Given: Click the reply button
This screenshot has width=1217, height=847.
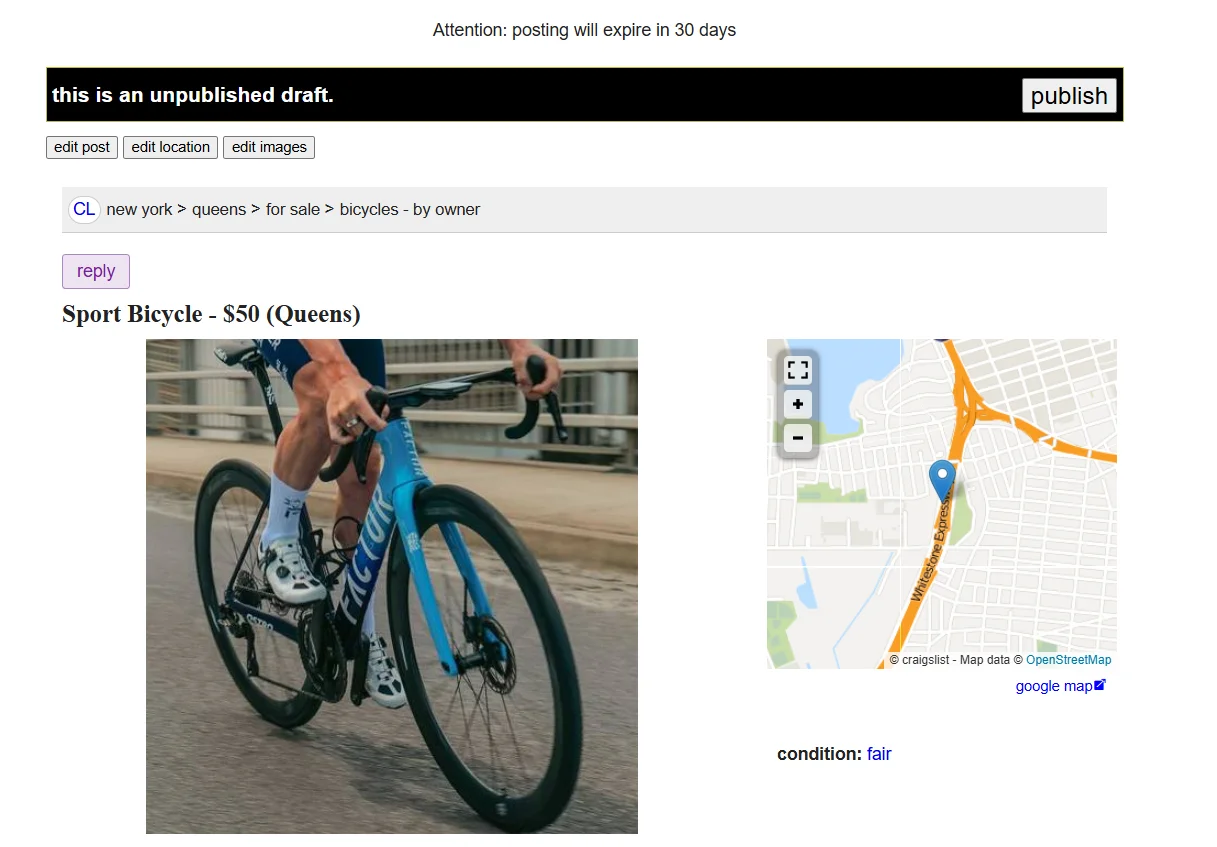Looking at the screenshot, I should coord(95,271).
